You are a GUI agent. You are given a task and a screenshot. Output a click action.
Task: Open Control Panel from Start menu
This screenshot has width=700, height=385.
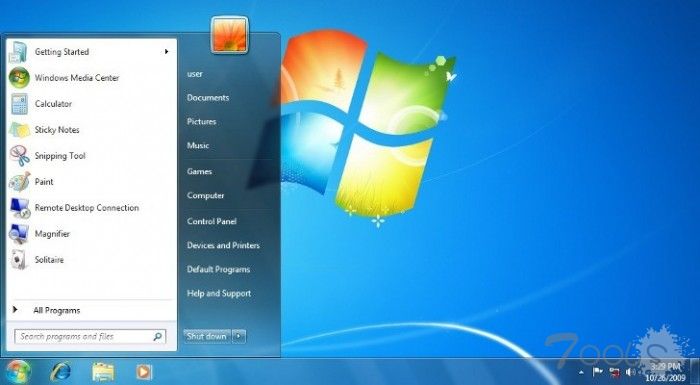coord(212,221)
